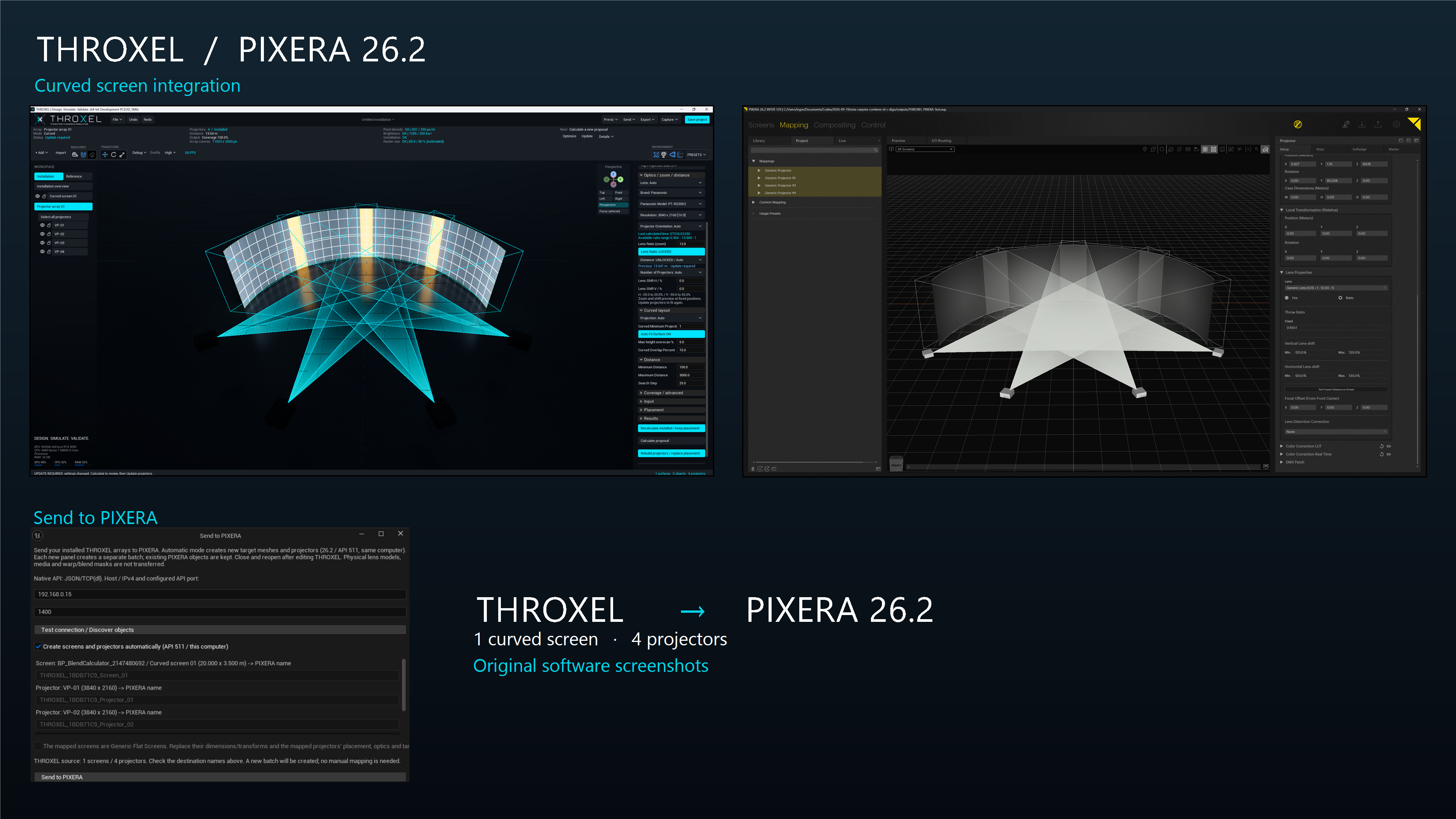1456x819 pixels.
Task: Click the measure tape icon under MEASURES
Action: [75, 154]
